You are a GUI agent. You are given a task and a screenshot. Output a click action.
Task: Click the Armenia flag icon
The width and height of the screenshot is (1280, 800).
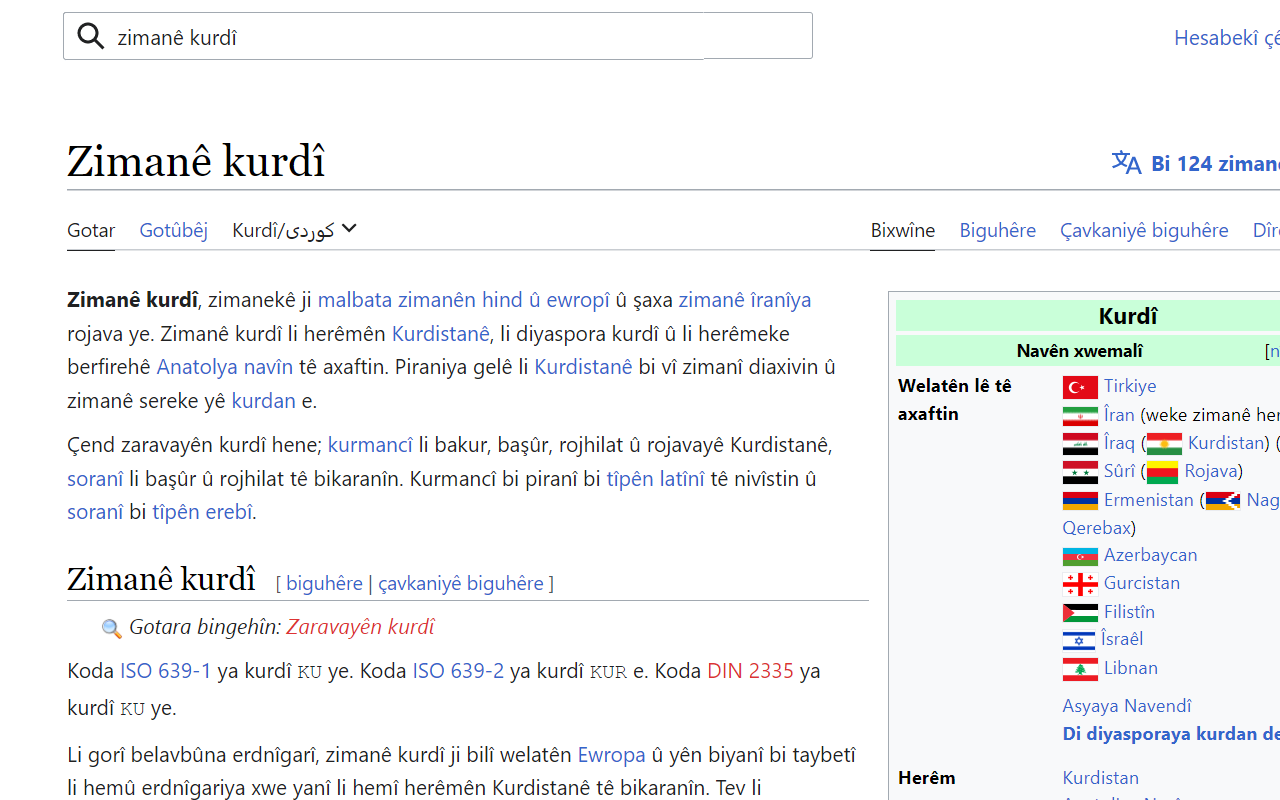point(1080,501)
